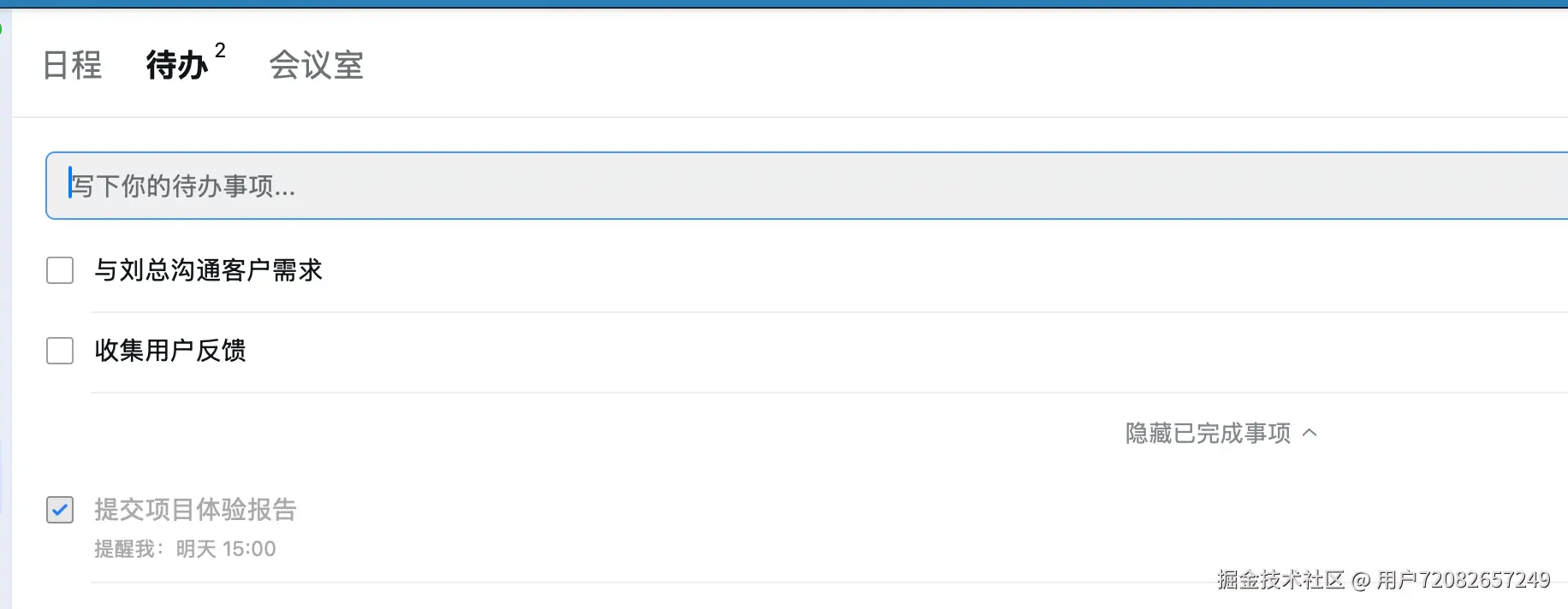Open the 与刘总沟通客户需求 task title
This screenshot has height=609, width=1568.
[x=208, y=270]
